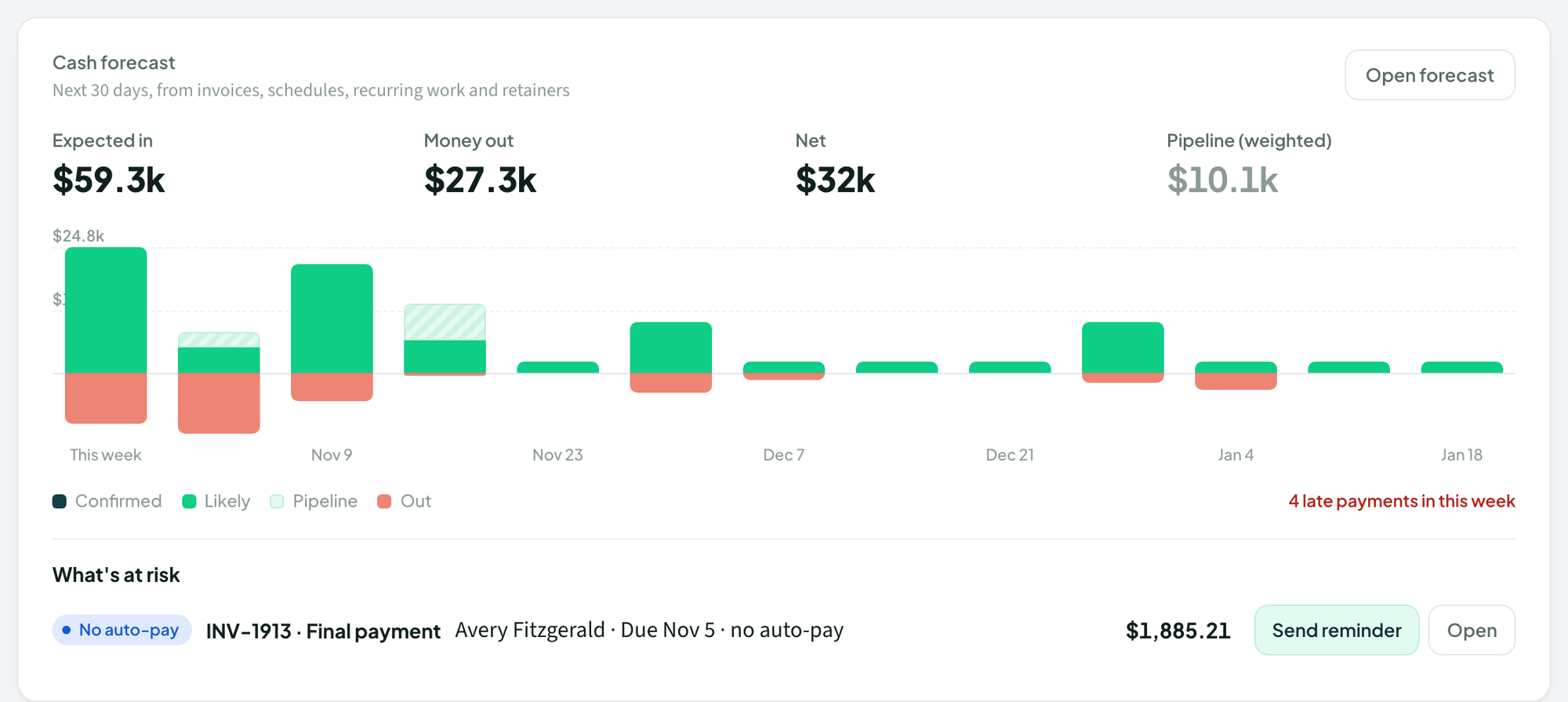1568x702 pixels.
Task: Click the Open button for INV-1913
Action: click(1472, 630)
